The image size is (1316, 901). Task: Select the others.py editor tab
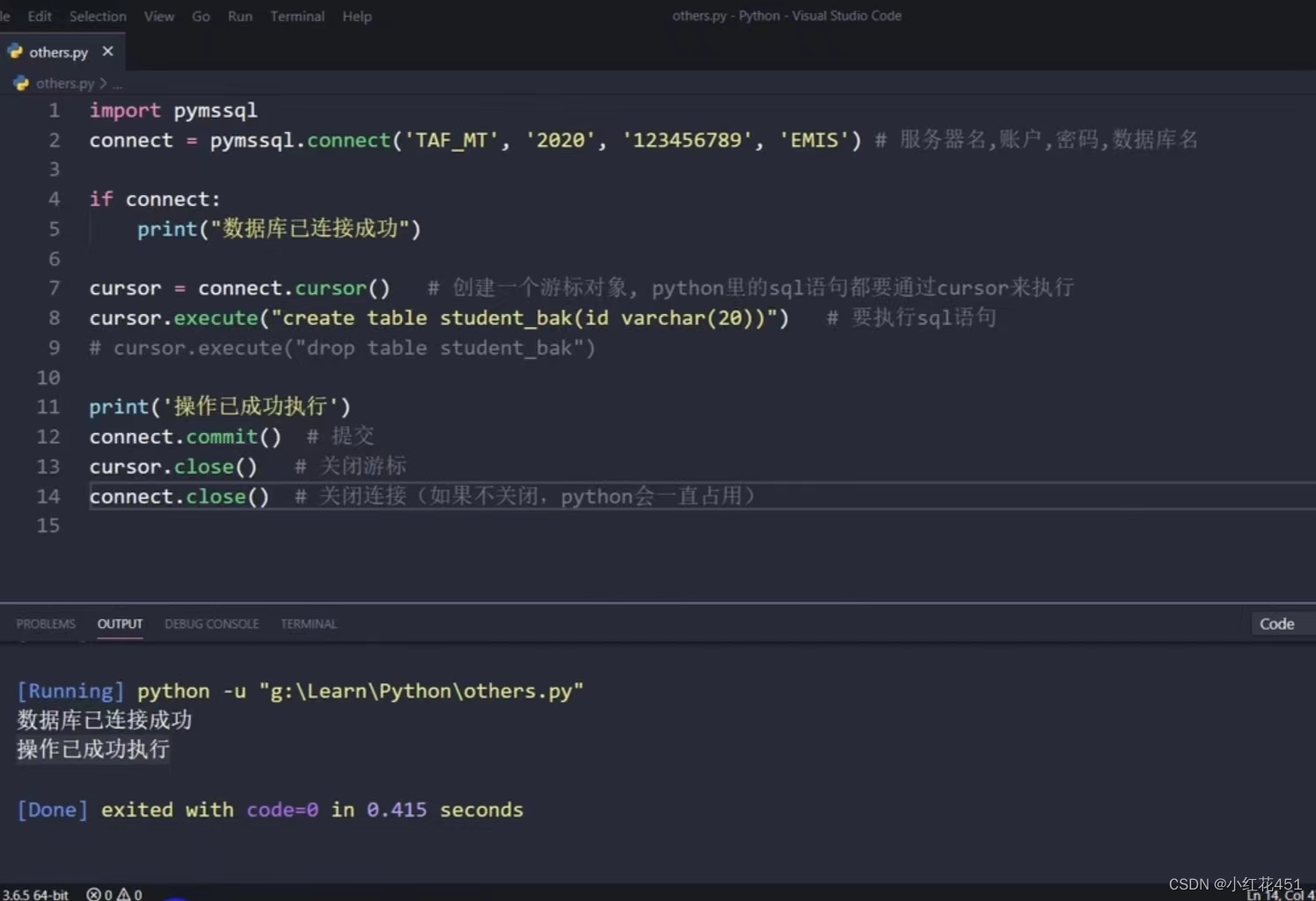coord(62,52)
